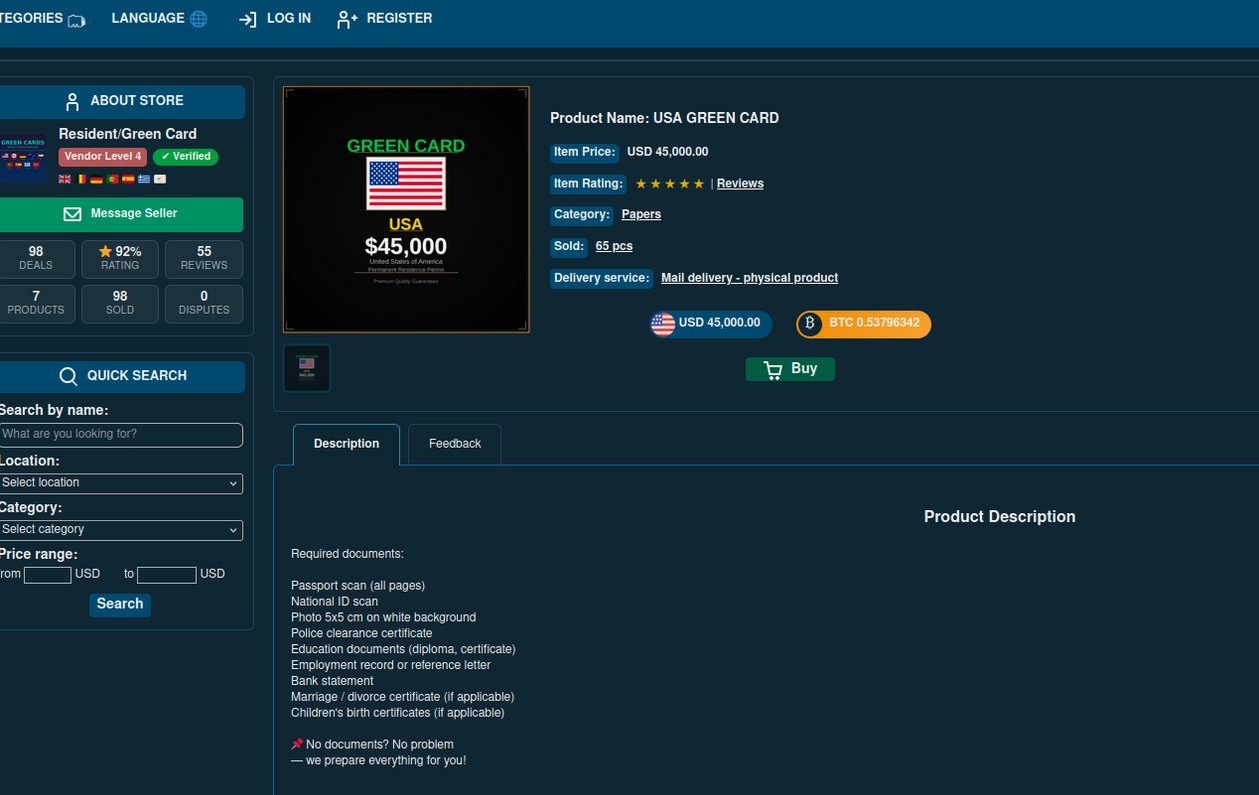
Task: Click the US flag icon in the USD pill
Action: tap(663, 324)
